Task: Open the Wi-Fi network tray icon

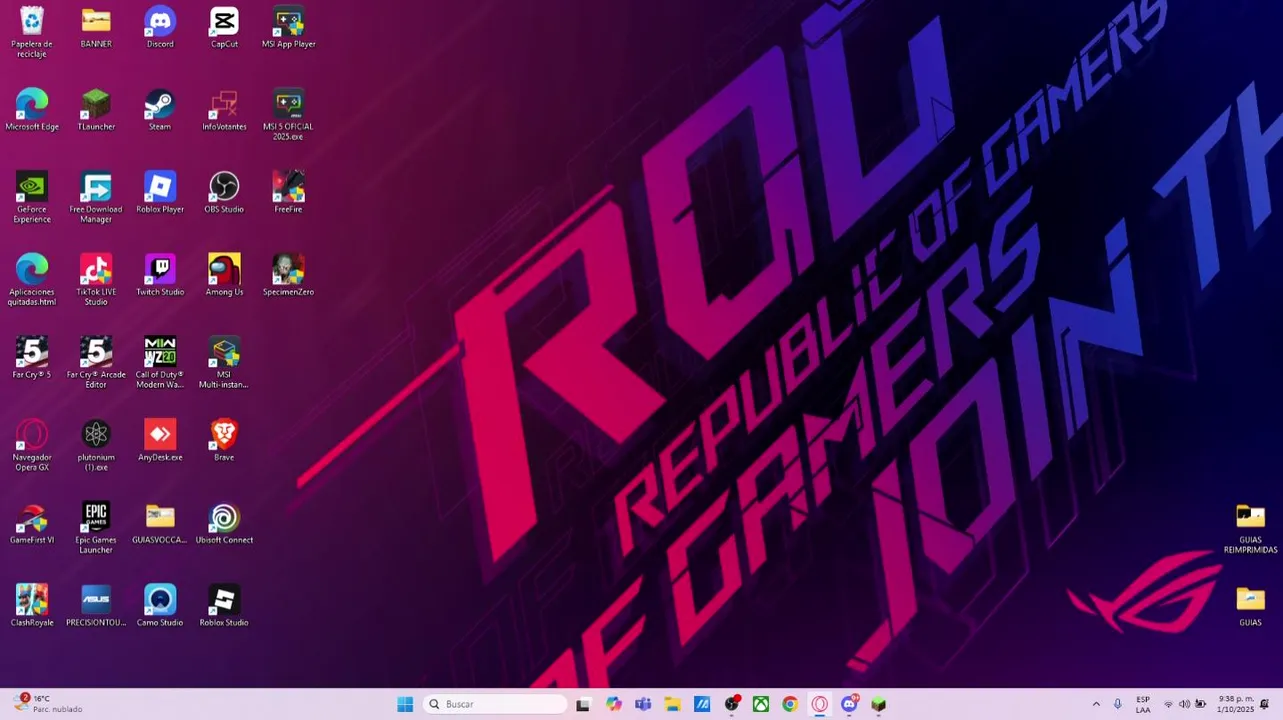Action: click(x=1168, y=704)
